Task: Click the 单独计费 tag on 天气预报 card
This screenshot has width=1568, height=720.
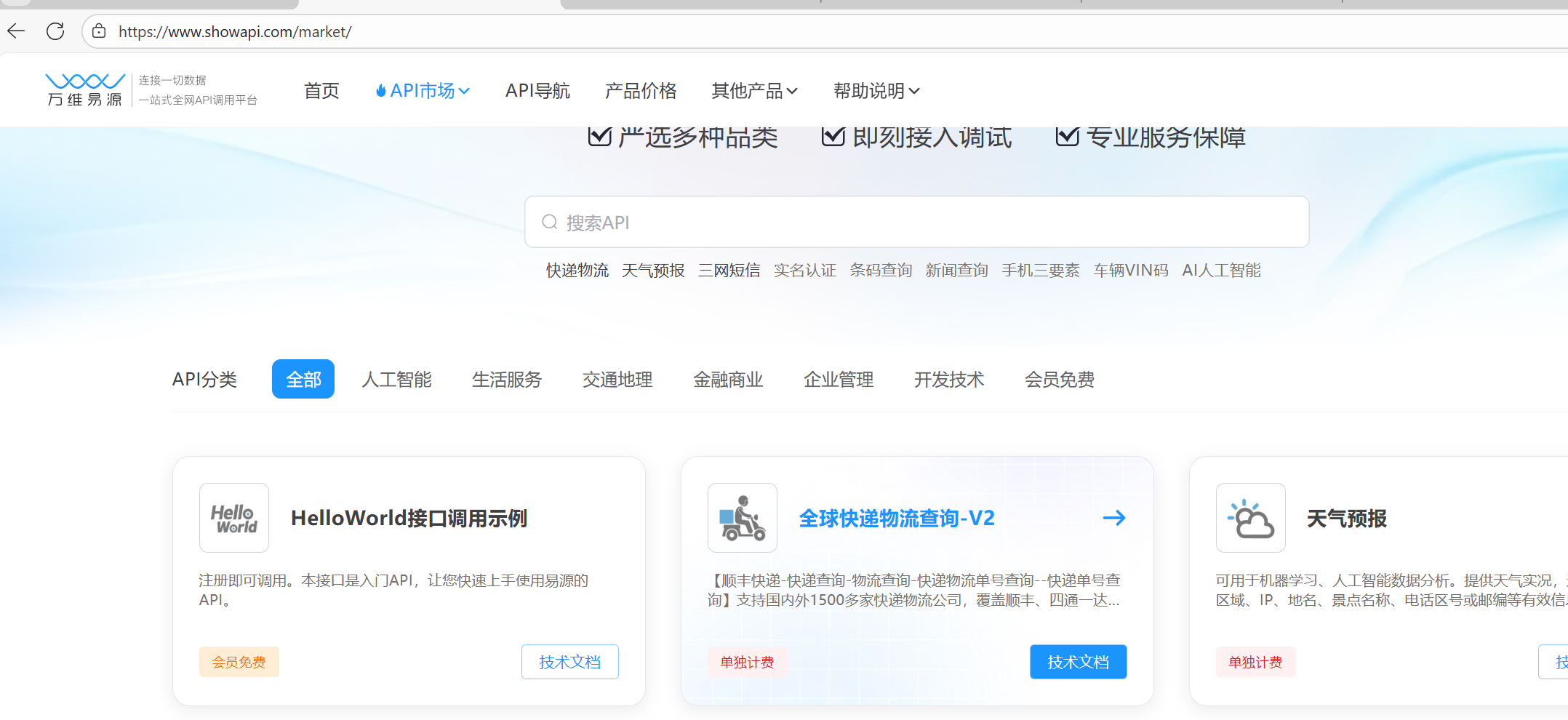Action: (x=1256, y=662)
